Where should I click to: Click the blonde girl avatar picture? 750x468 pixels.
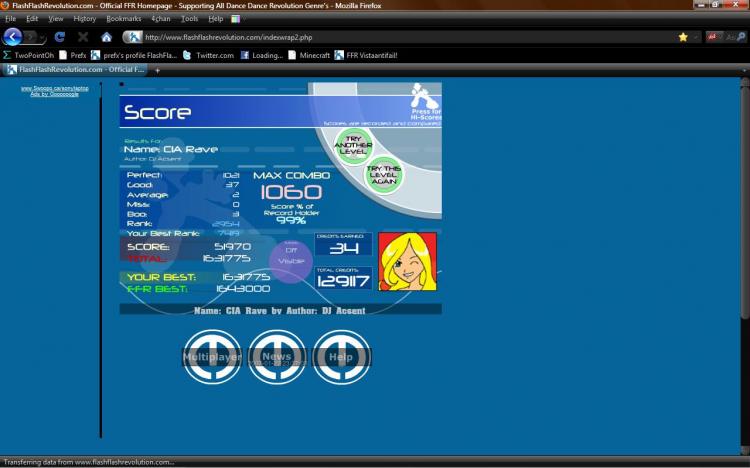[408, 262]
